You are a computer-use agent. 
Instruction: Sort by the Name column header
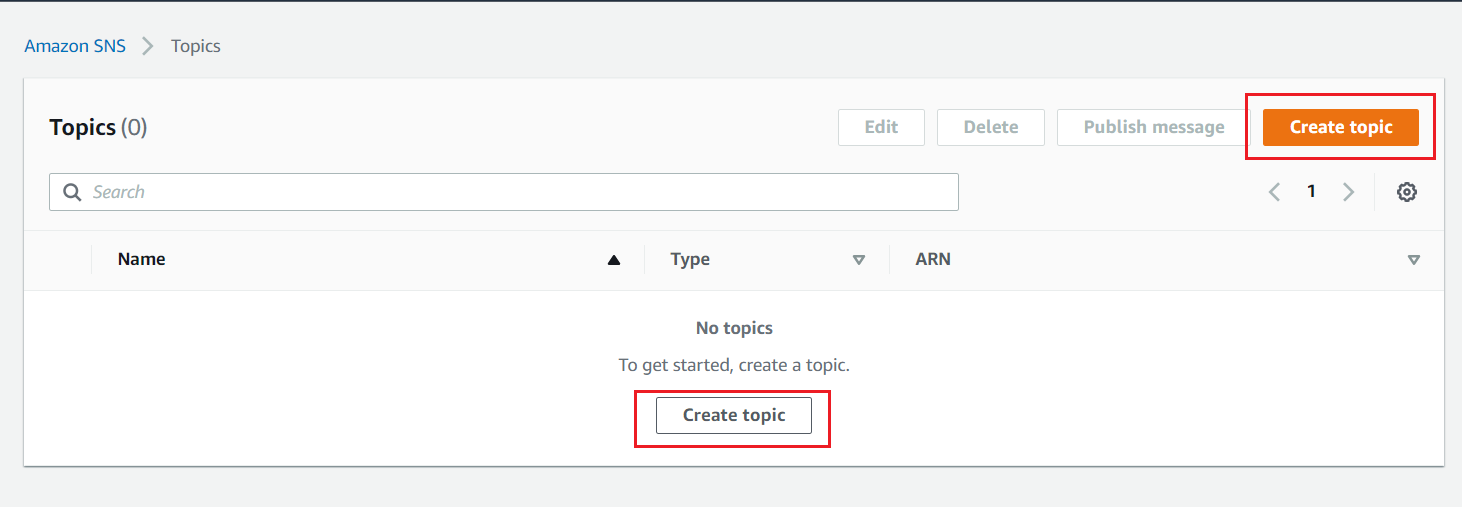point(142,259)
